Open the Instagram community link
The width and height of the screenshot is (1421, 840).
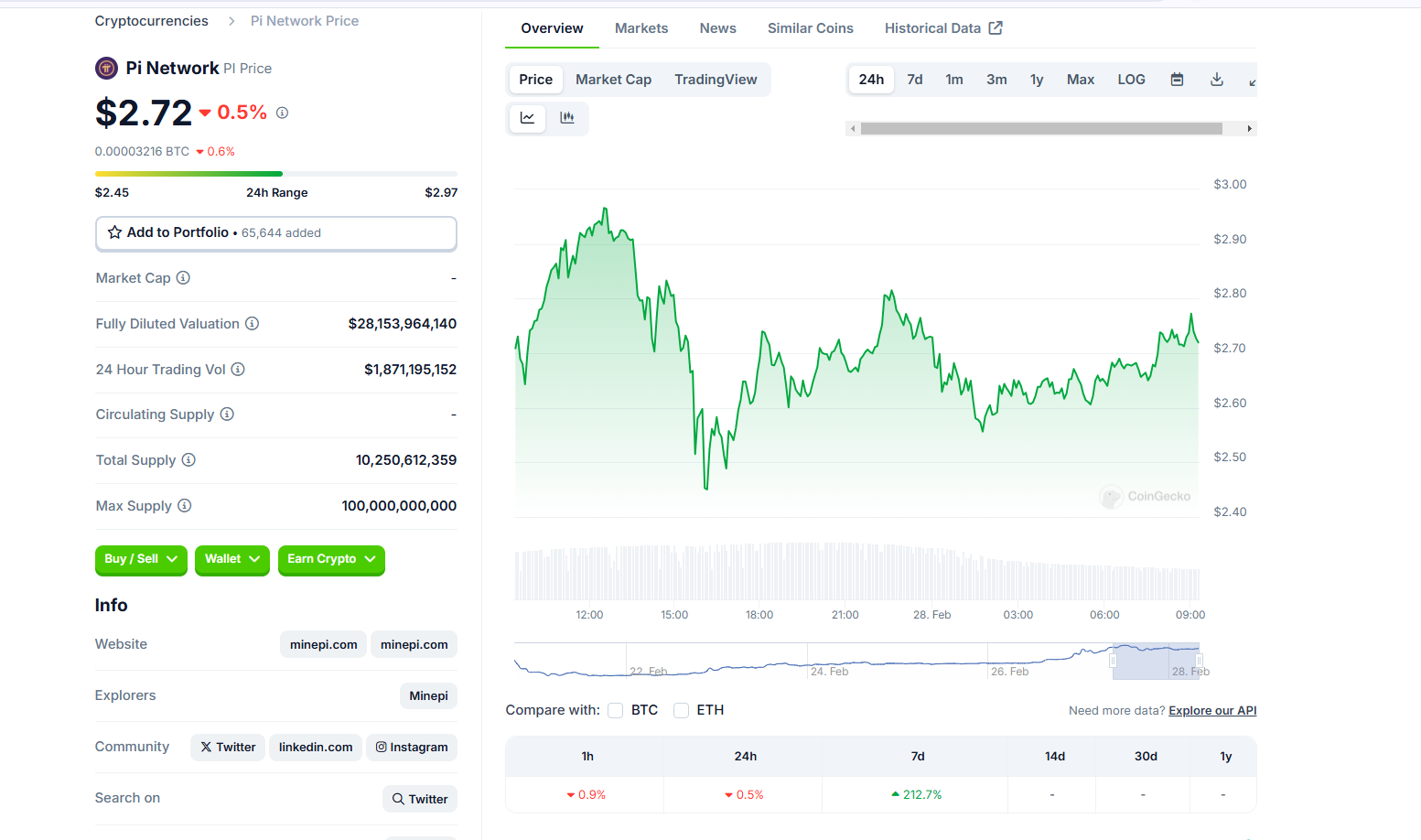click(412, 748)
